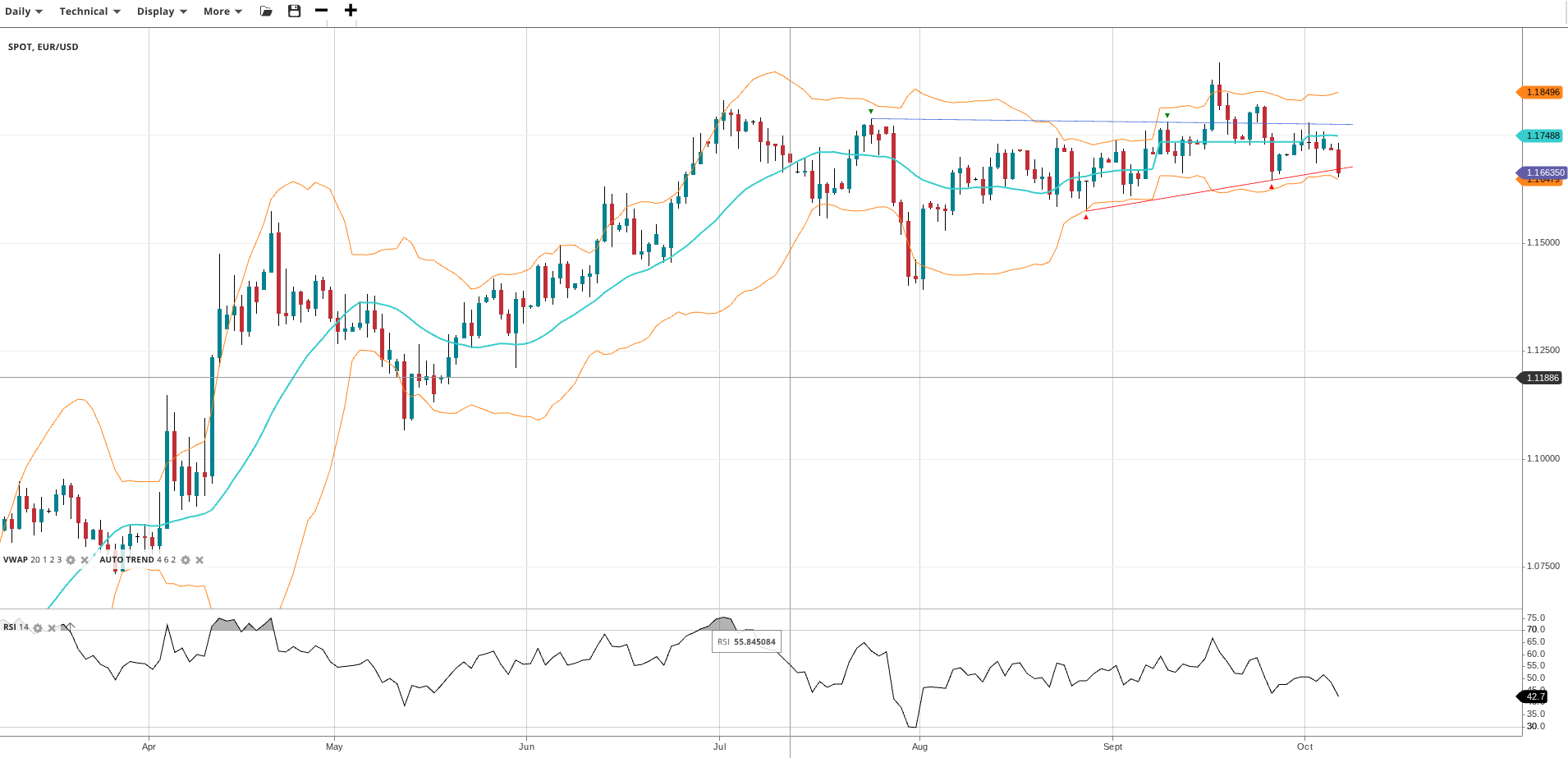Open the More menu
This screenshot has width=1568, height=758.
pyautogui.click(x=222, y=11)
